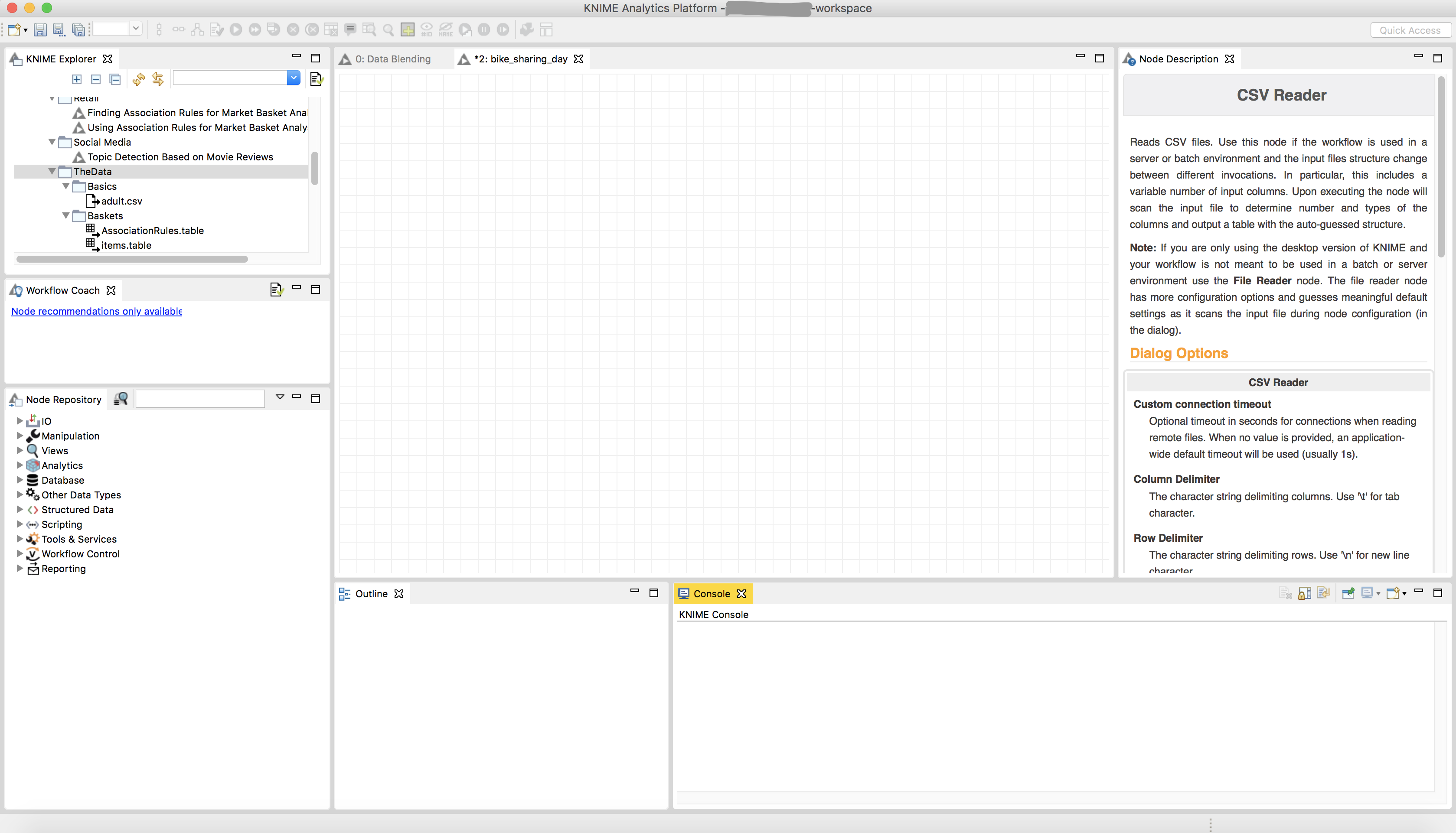Click the Explorer preferences icon with green check

point(317,79)
